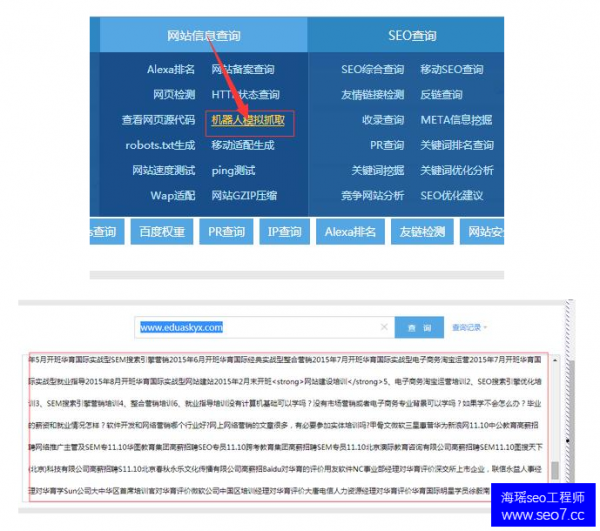Switch to the 网站信息查询 tab
The height and width of the screenshot is (531, 600).
click(x=204, y=36)
